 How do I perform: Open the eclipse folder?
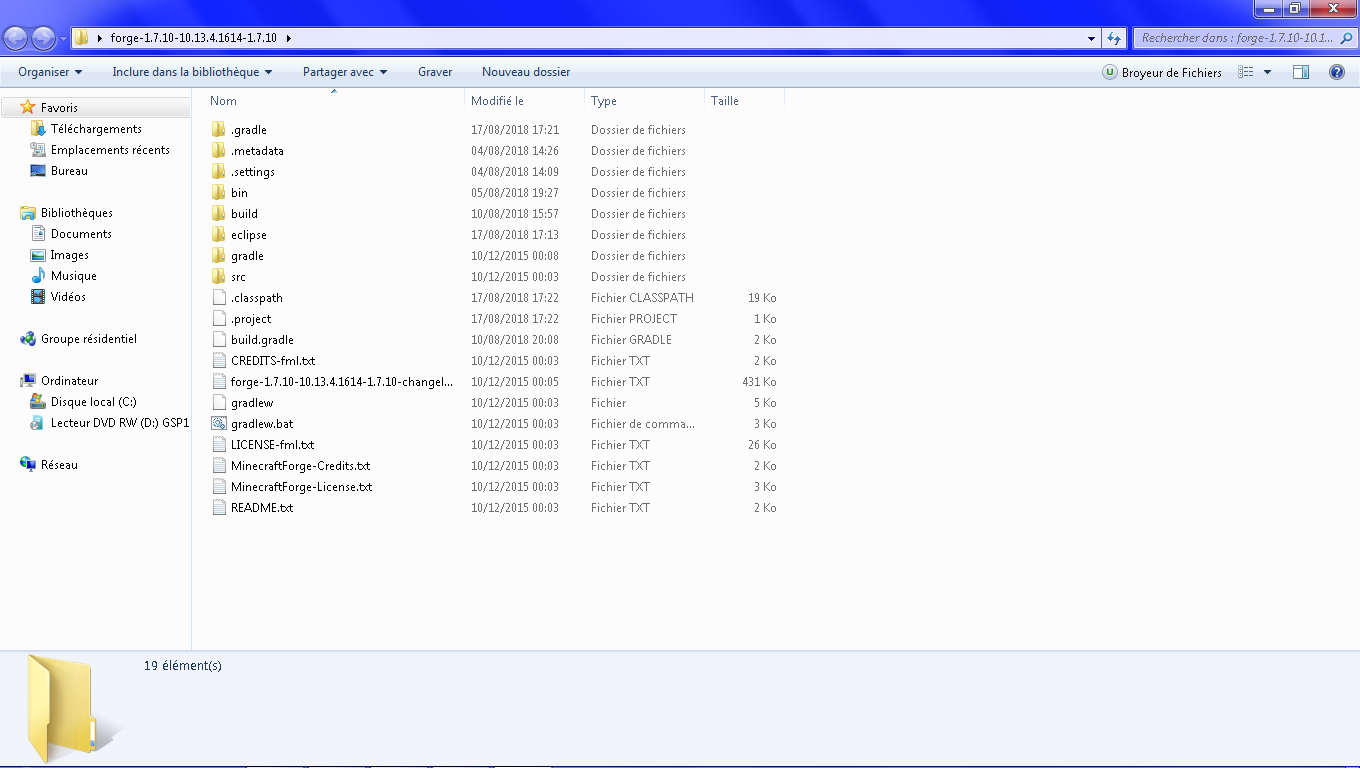248,235
